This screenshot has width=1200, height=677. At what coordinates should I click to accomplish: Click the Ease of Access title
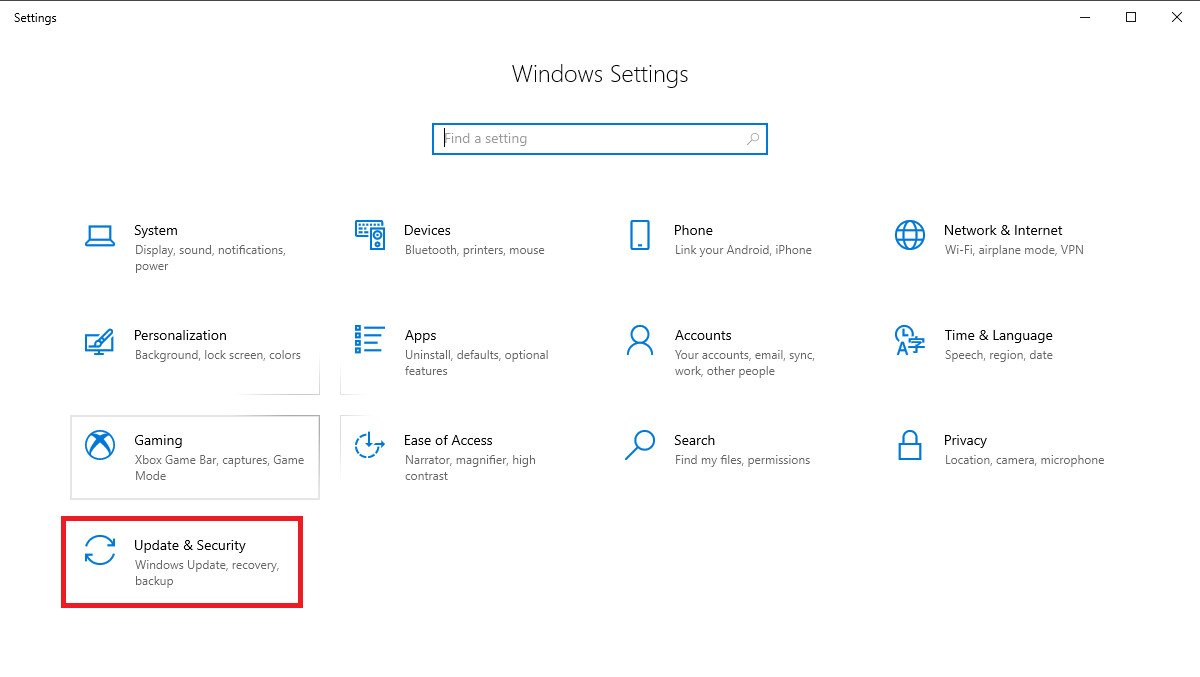pyautogui.click(x=448, y=440)
